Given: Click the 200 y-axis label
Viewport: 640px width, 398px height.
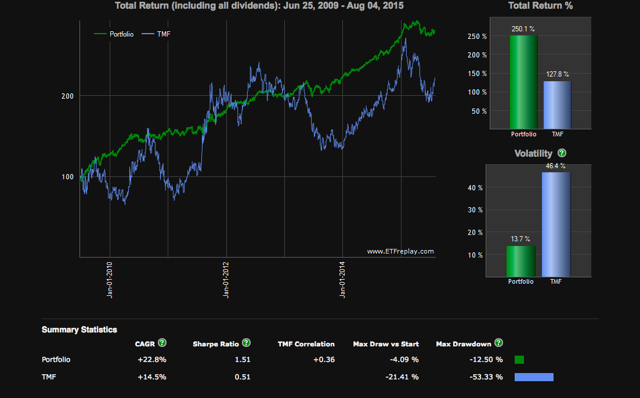Looking at the screenshot, I should tap(67, 96).
